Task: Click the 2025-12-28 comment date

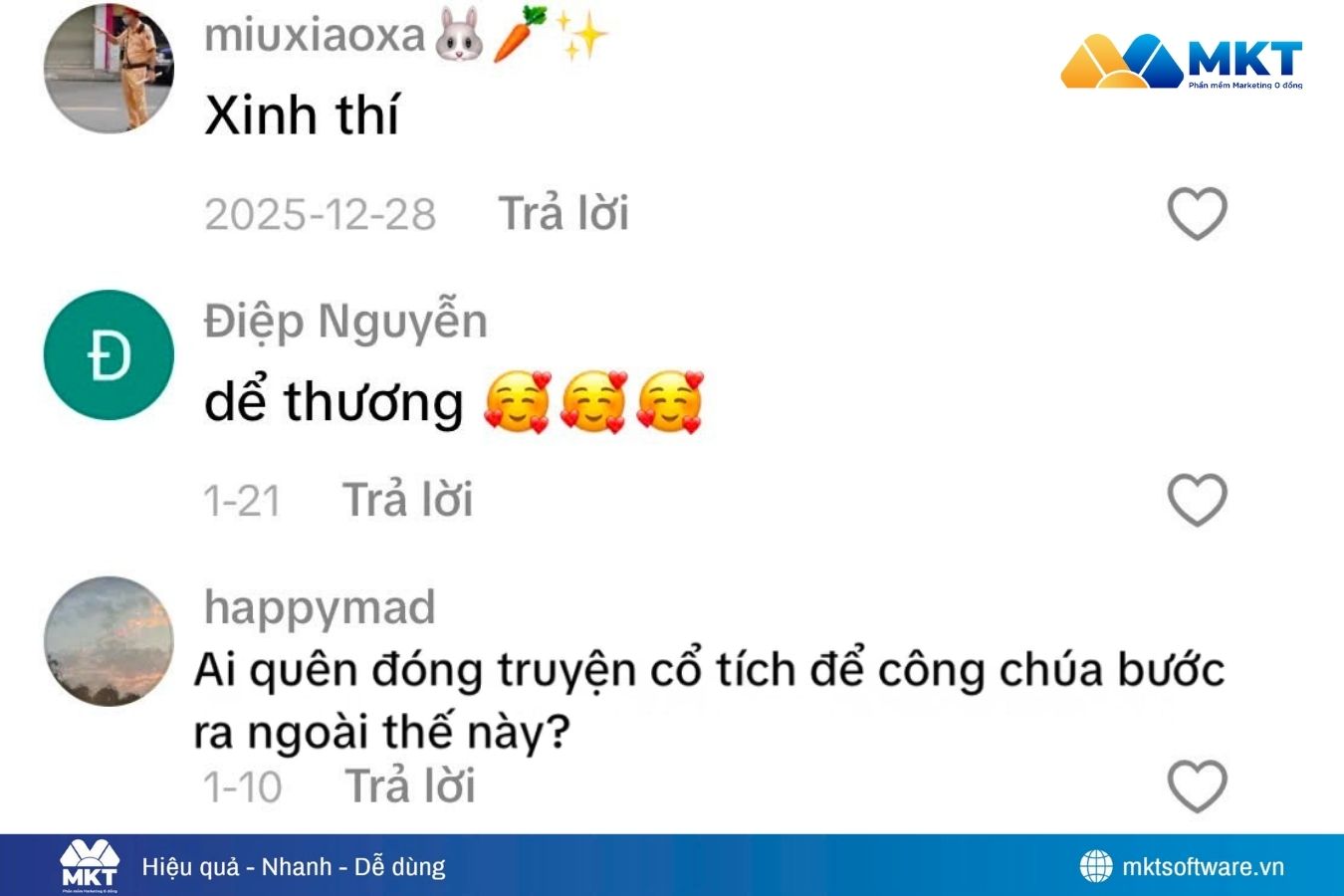Action: coord(321,214)
